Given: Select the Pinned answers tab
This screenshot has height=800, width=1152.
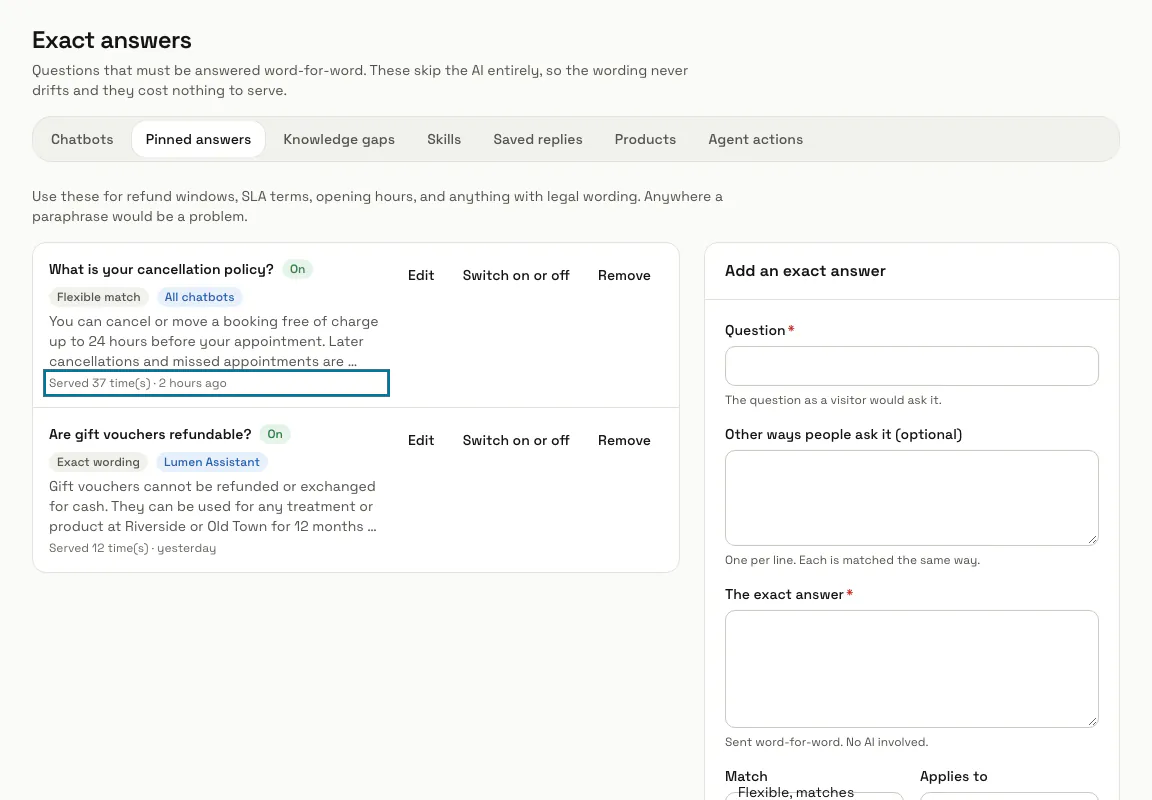Looking at the screenshot, I should click(x=198, y=140).
